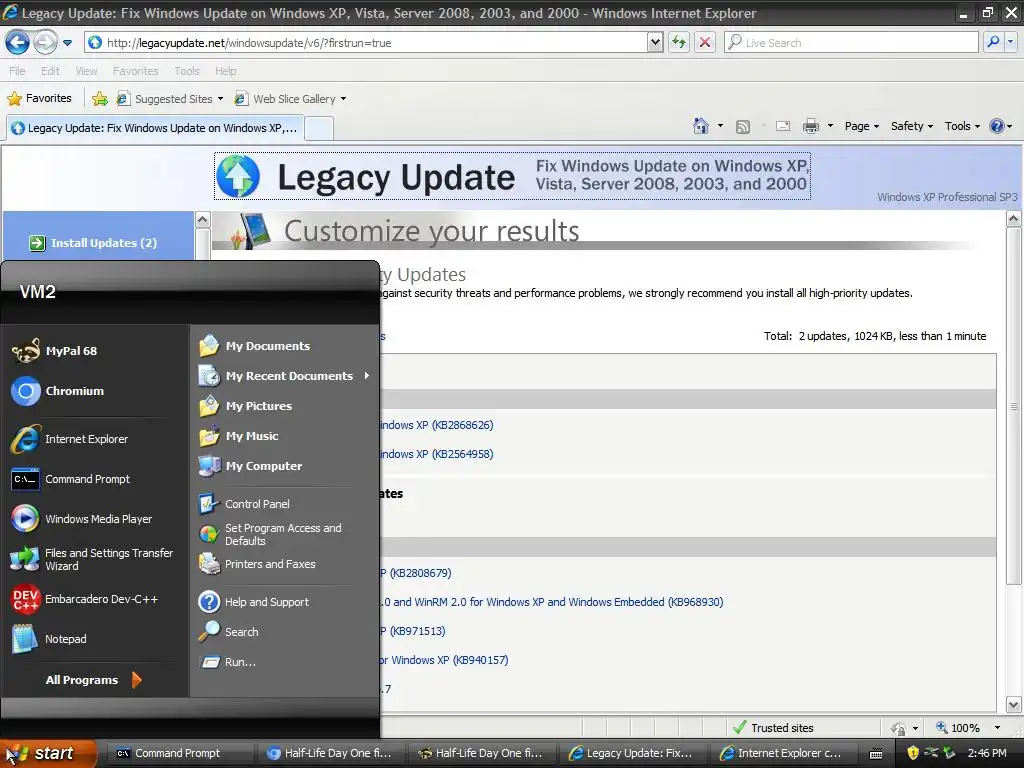Click the refresh page button
This screenshot has width=1024, height=768.
679,43
